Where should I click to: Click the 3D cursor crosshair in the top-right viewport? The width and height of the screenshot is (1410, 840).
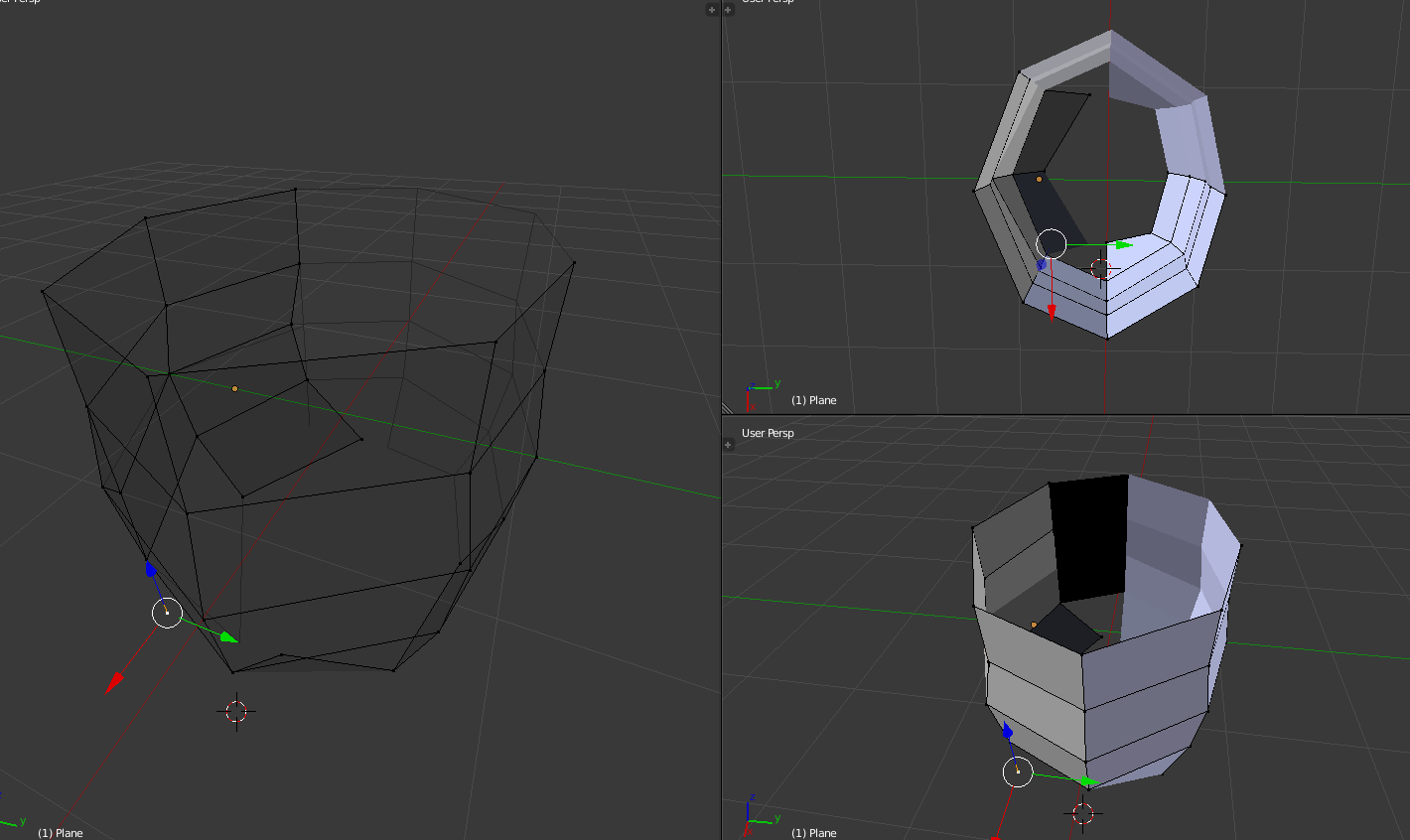coord(1100,268)
